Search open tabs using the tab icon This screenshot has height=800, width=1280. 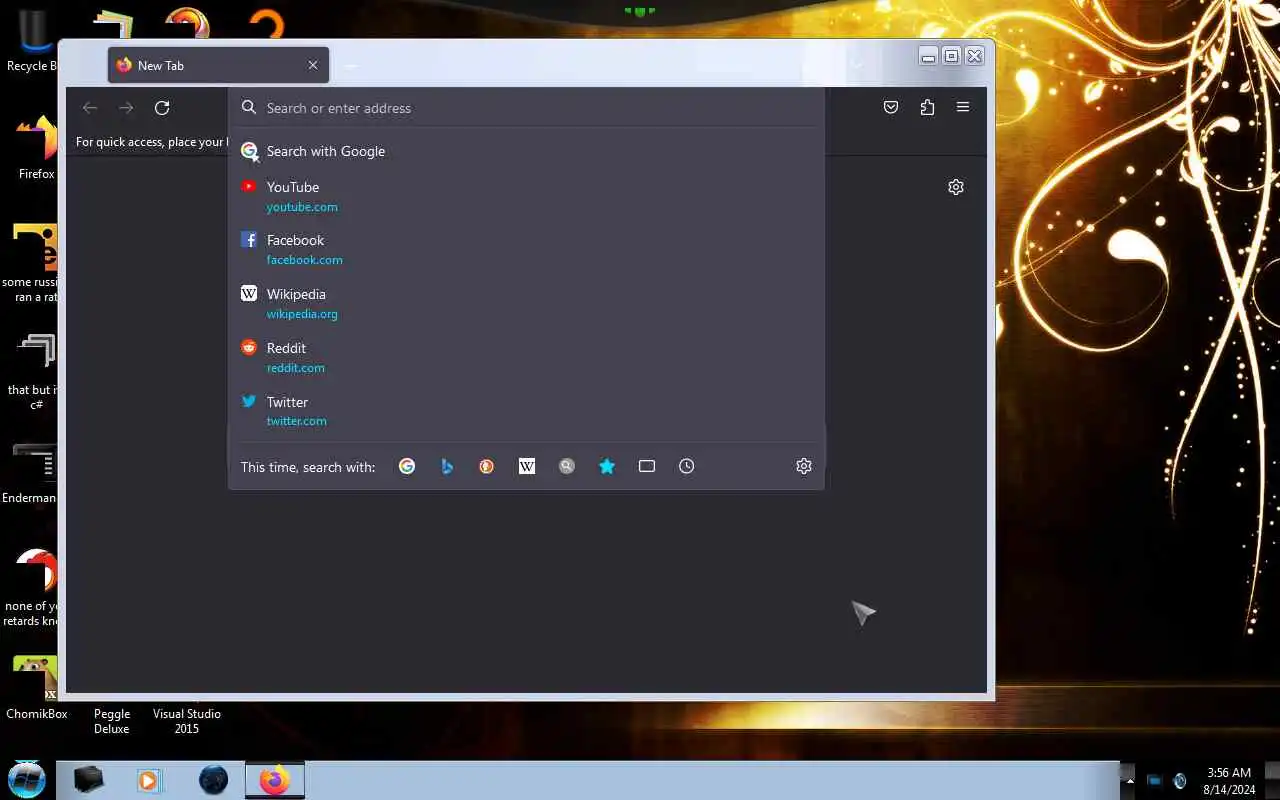[647, 466]
